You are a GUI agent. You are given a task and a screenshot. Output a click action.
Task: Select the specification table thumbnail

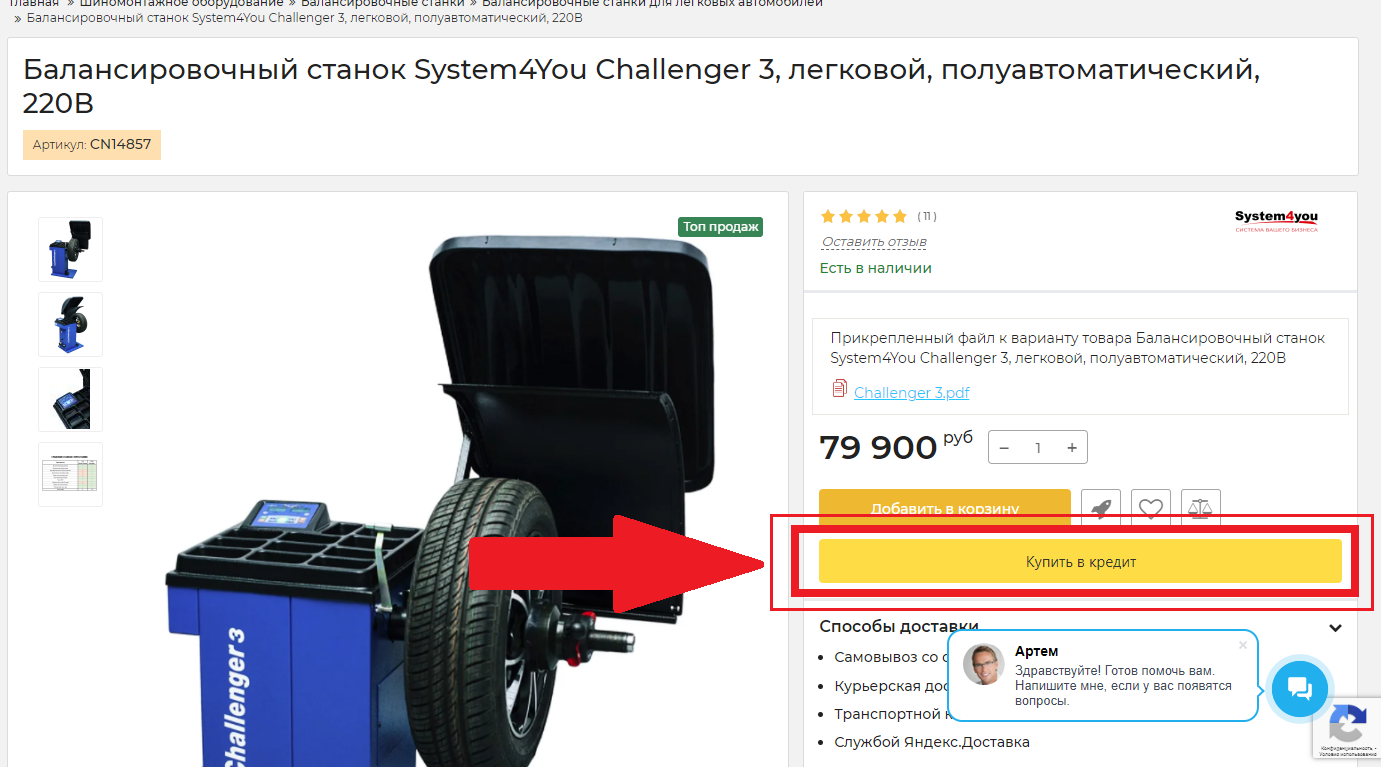[x=70, y=474]
